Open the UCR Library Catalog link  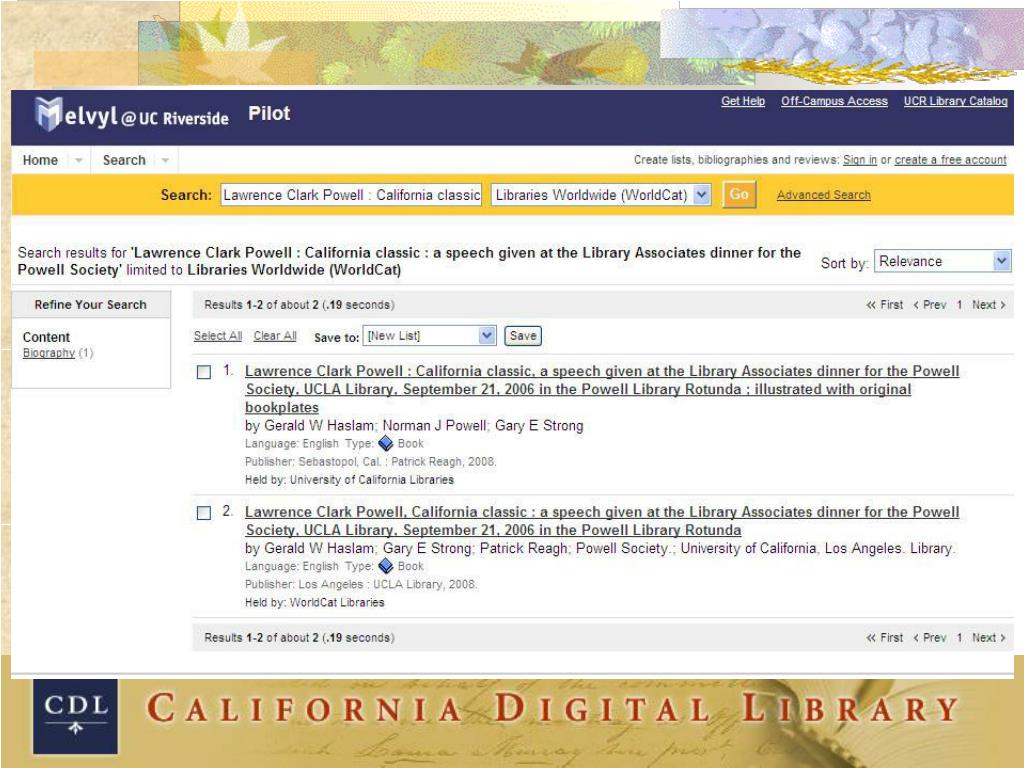955,101
